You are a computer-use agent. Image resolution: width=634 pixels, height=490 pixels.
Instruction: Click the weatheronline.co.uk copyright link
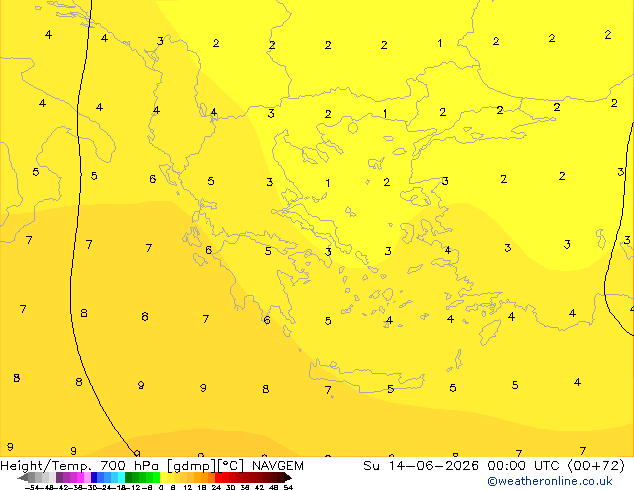(550, 482)
